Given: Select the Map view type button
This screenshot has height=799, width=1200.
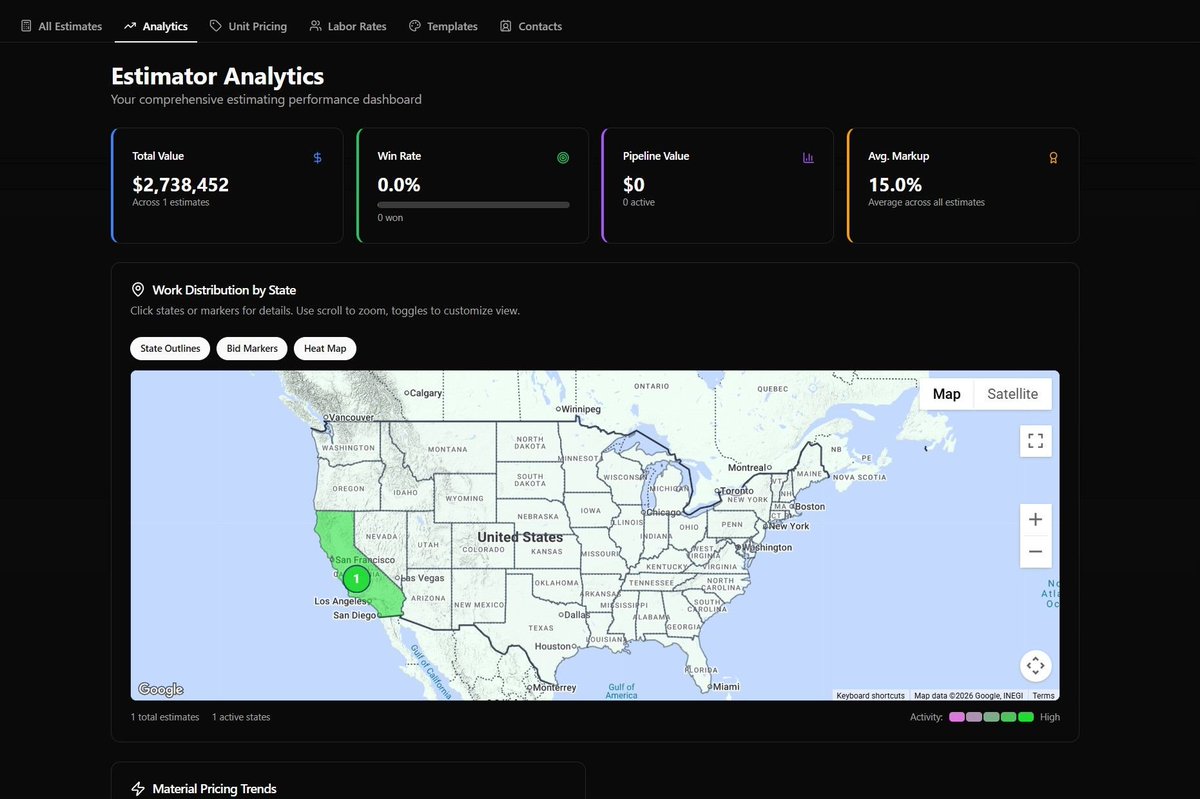Looking at the screenshot, I should tap(946, 394).
